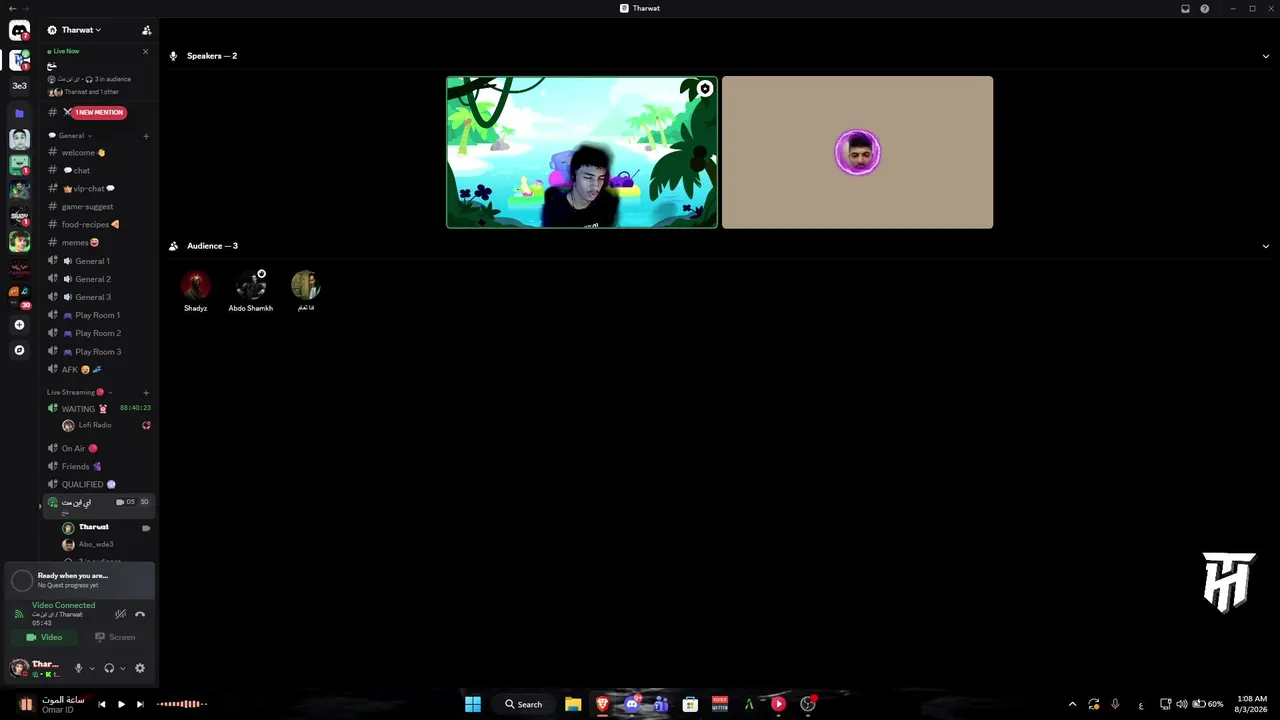
Task: Join General 1 voice channel
Action: (x=98, y=261)
